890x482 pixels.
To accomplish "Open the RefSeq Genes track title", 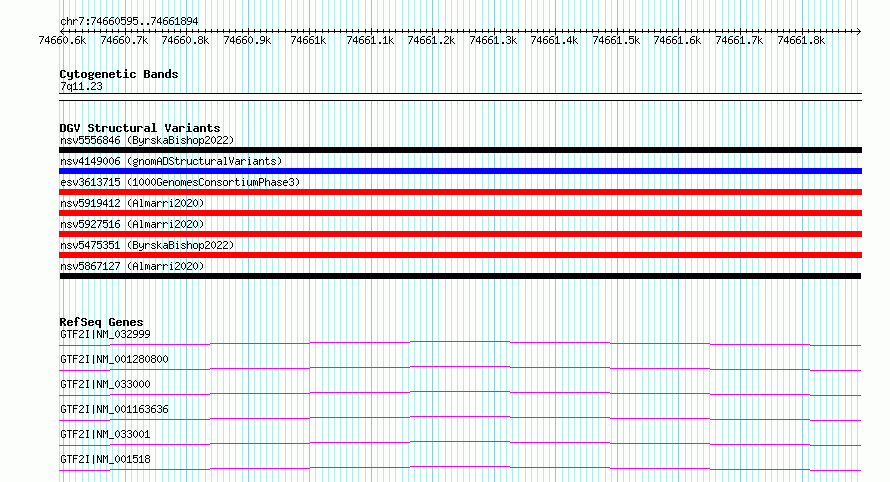I will 101,322.
